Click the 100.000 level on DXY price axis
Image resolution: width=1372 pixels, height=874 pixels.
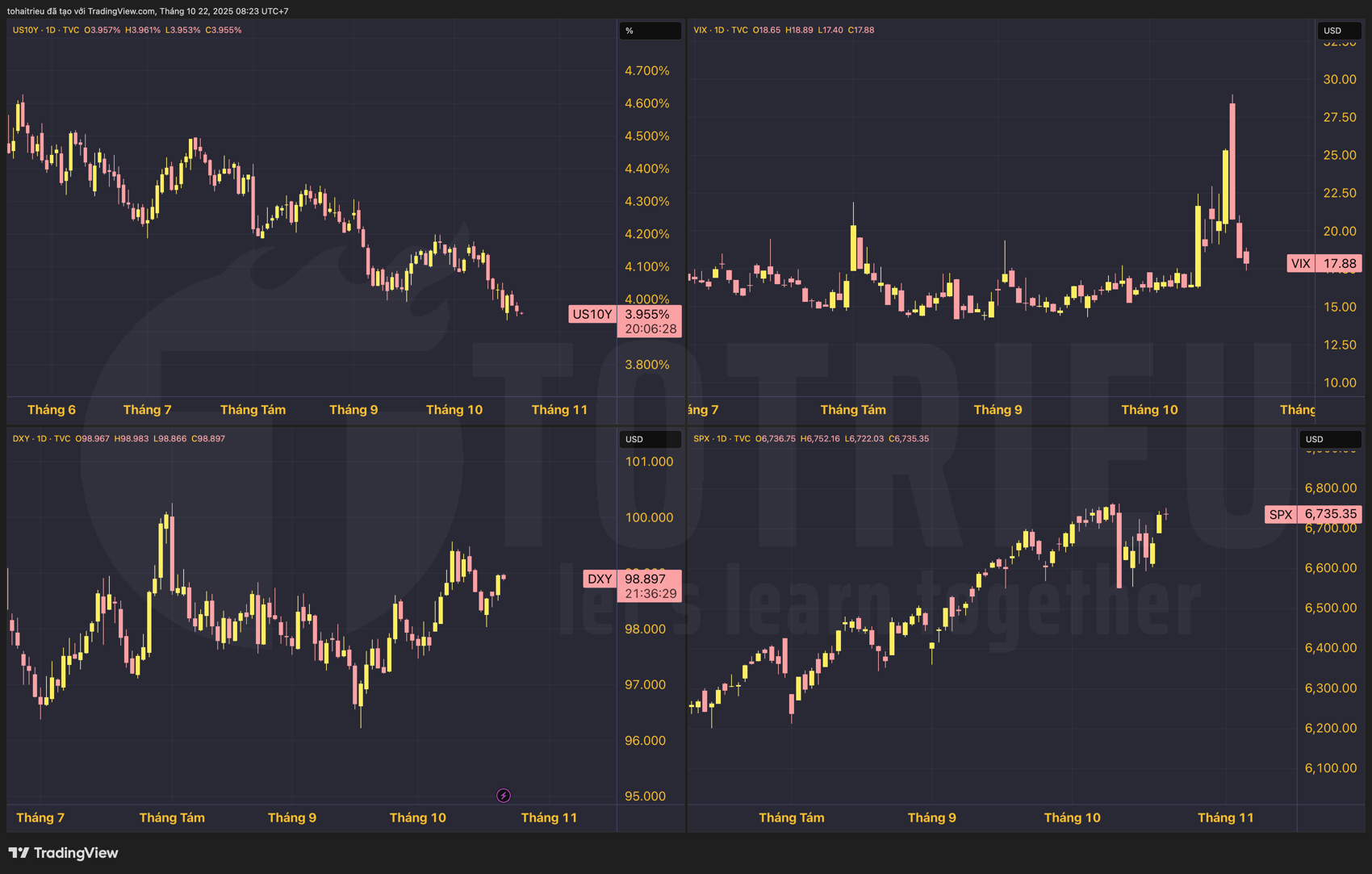pyautogui.click(x=648, y=517)
